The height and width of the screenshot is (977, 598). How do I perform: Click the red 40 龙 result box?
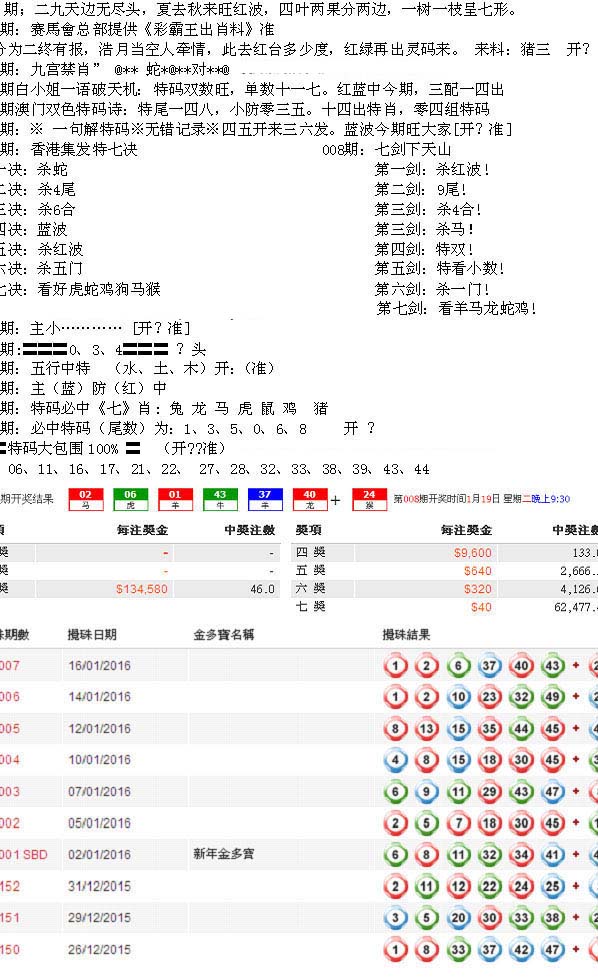coord(310,499)
